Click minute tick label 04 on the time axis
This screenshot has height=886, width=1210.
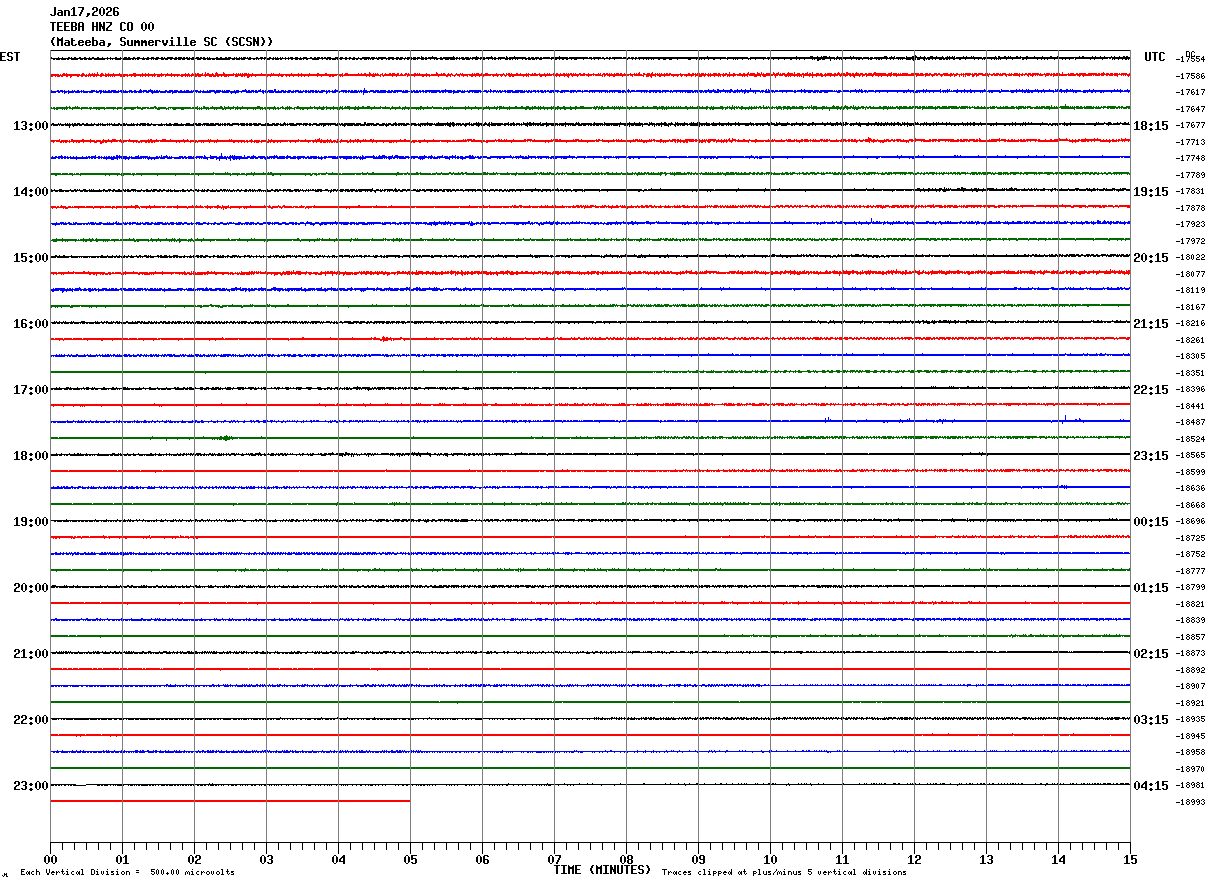pyautogui.click(x=338, y=860)
